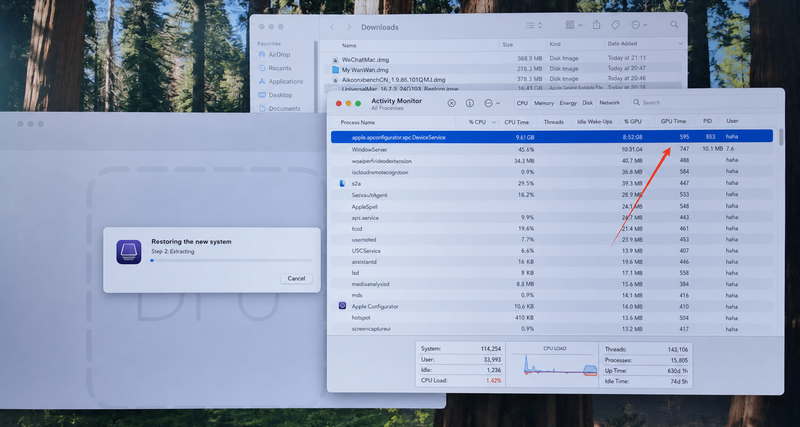Click the Apple Configurator icon in restore dialog
This screenshot has height=427, width=800.
tap(129, 252)
